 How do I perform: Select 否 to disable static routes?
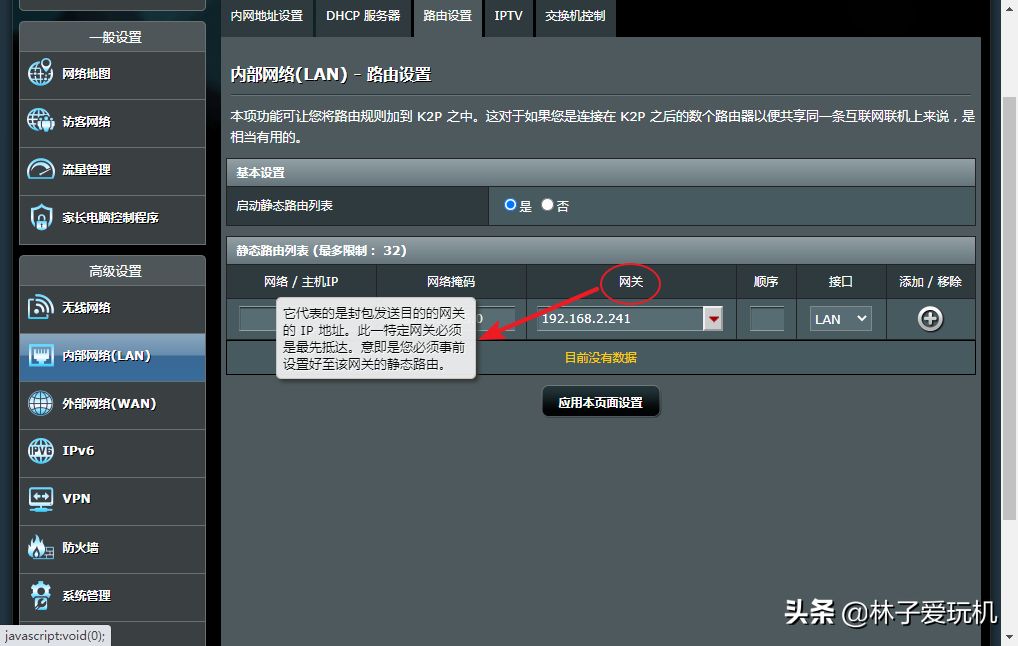[547, 205]
